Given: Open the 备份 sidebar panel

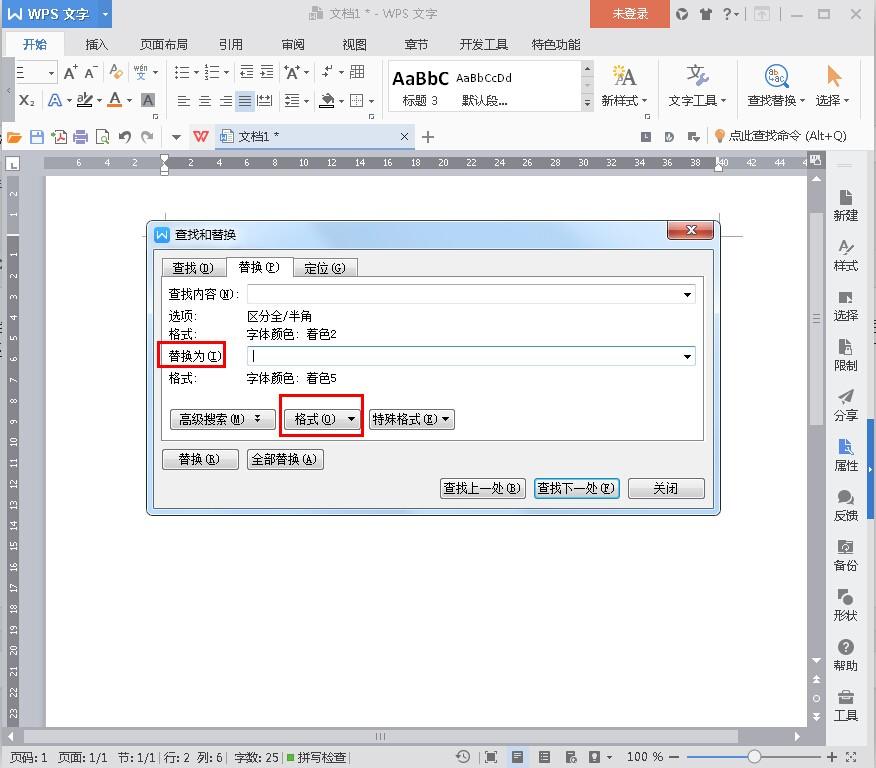Looking at the screenshot, I should 845,555.
